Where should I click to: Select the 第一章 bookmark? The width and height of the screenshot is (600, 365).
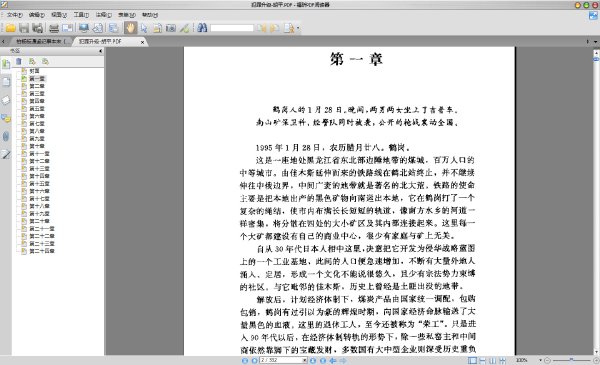click(37, 78)
